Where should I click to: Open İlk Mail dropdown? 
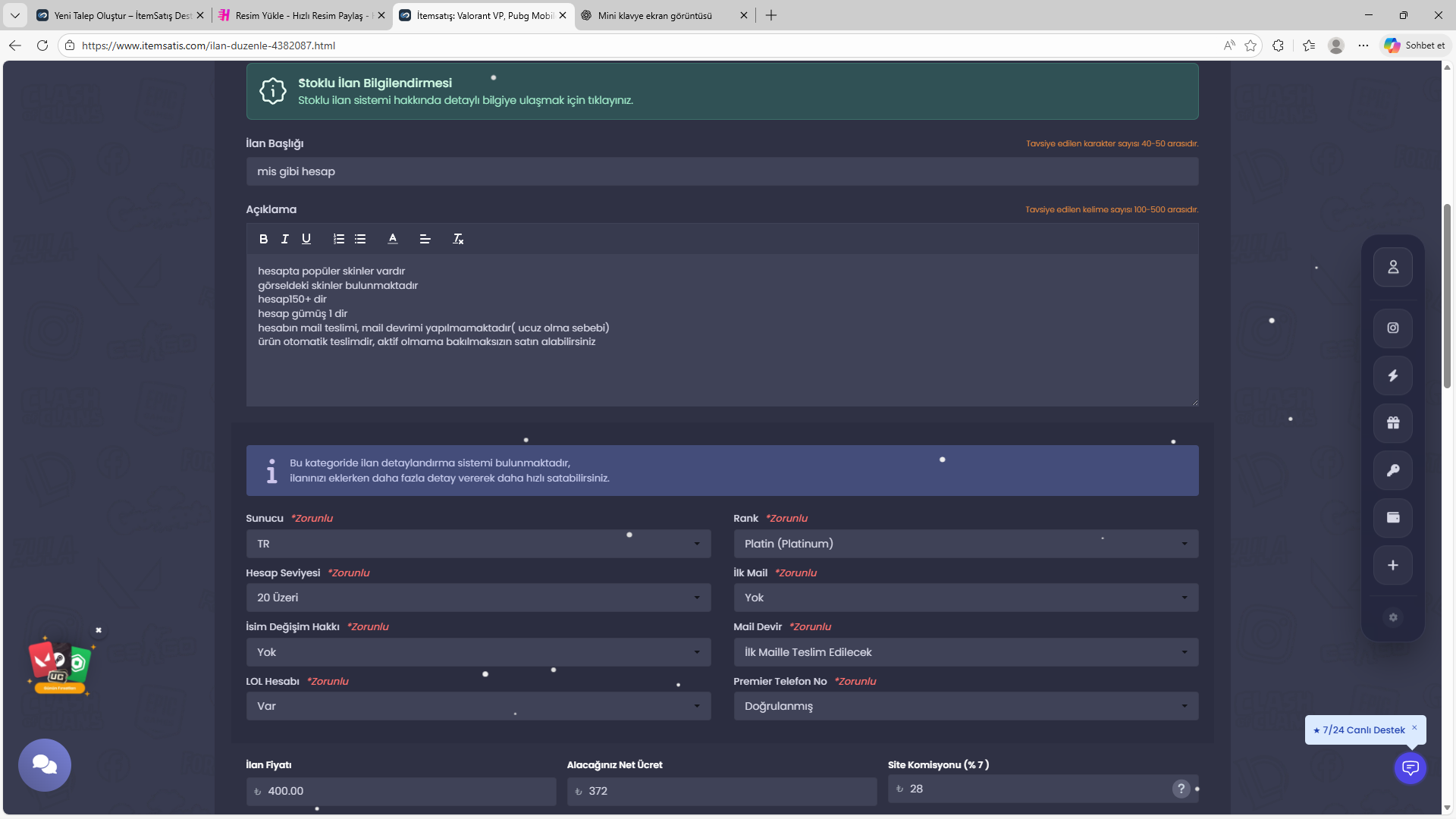pyautogui.click(x=966, y=598)
